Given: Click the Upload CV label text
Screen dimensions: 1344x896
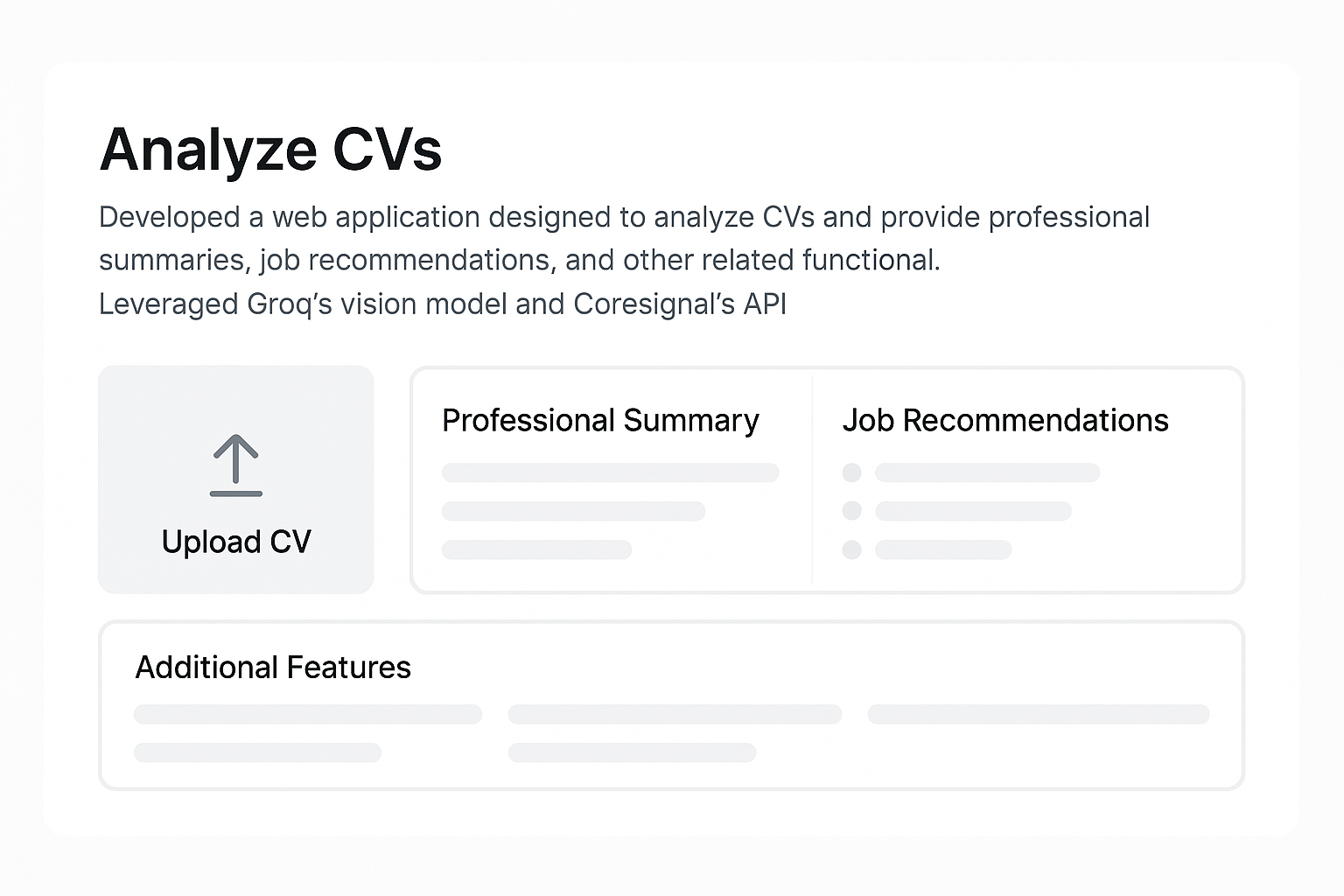Looking at the screenshot, I should pyautogui.click(x=236, y=542).
